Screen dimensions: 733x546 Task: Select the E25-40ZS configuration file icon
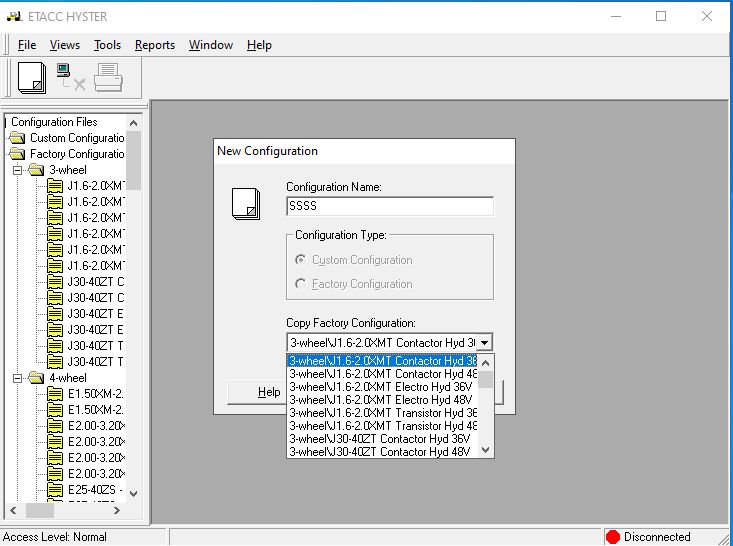(x=55, y=490)
